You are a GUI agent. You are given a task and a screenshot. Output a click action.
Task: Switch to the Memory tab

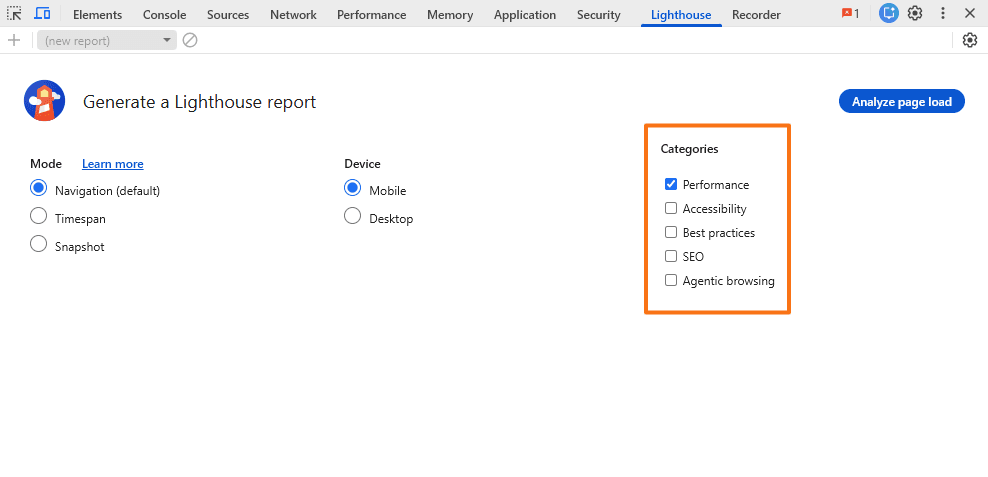tap(450, 14)
